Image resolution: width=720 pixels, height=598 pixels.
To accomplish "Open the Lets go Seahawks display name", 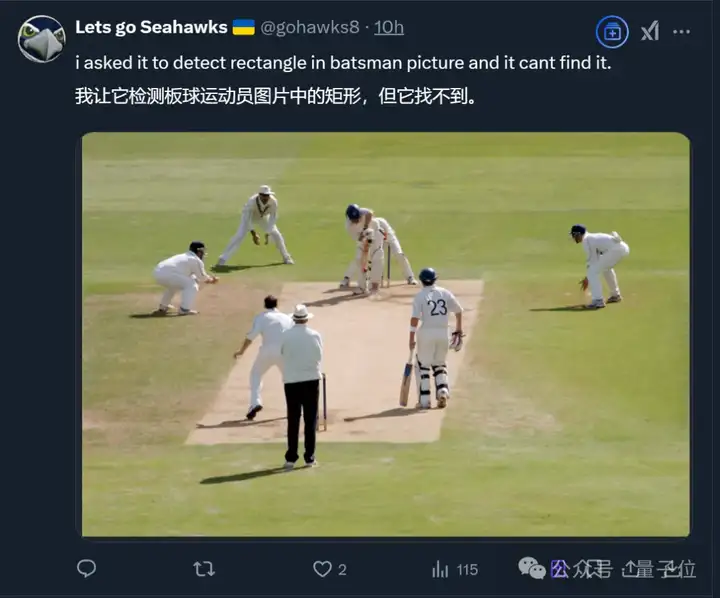I will (x=152, y=27).
